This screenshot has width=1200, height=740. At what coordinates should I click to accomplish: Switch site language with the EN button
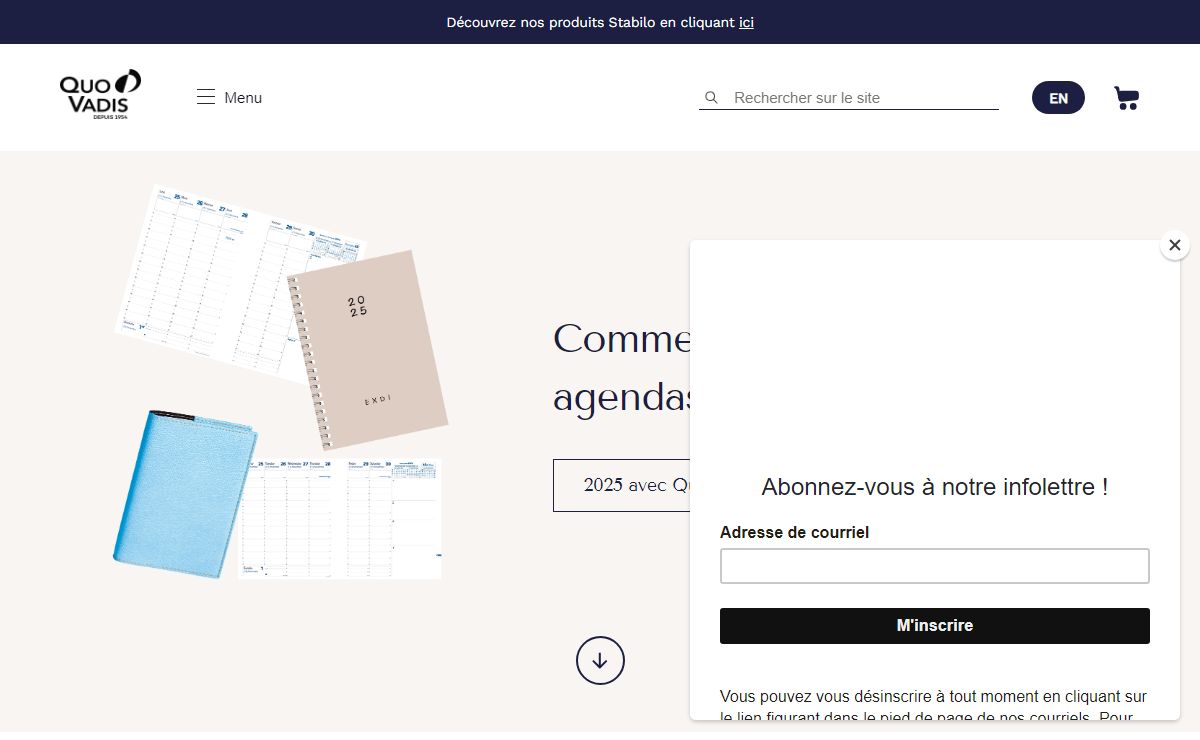[1058, 98]
